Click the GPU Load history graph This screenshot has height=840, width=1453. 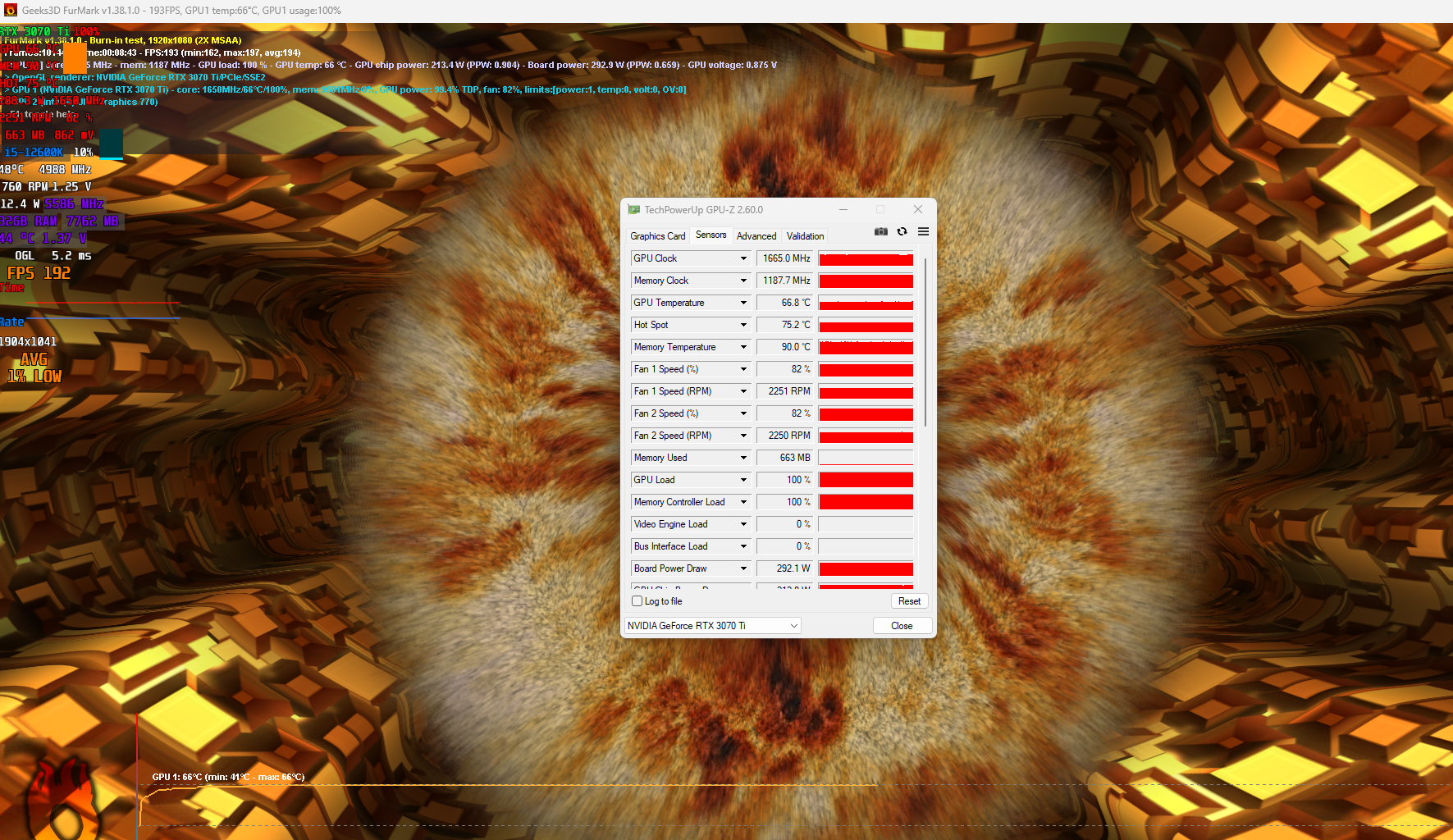tap(866, 480)
